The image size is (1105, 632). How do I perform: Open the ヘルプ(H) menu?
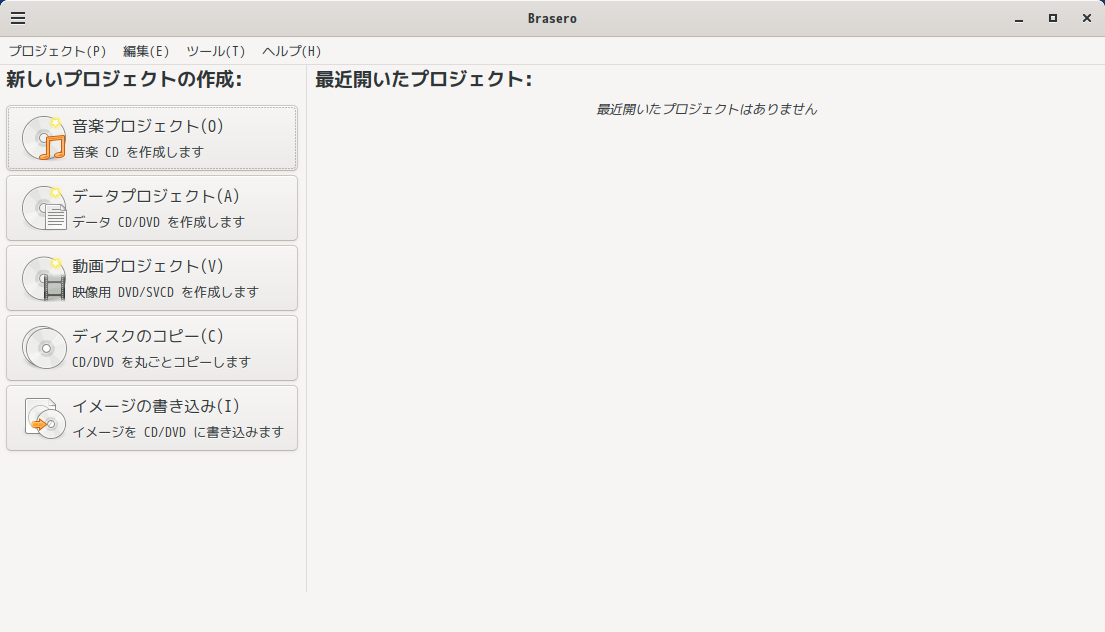[x=291, y=51]
